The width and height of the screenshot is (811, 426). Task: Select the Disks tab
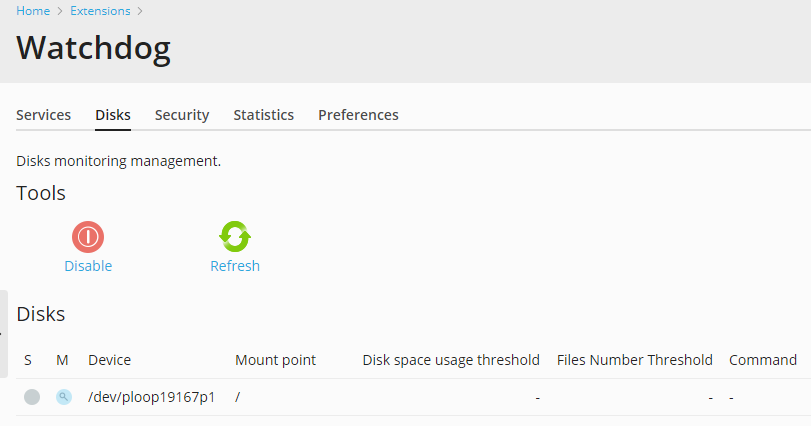(113, 115)
